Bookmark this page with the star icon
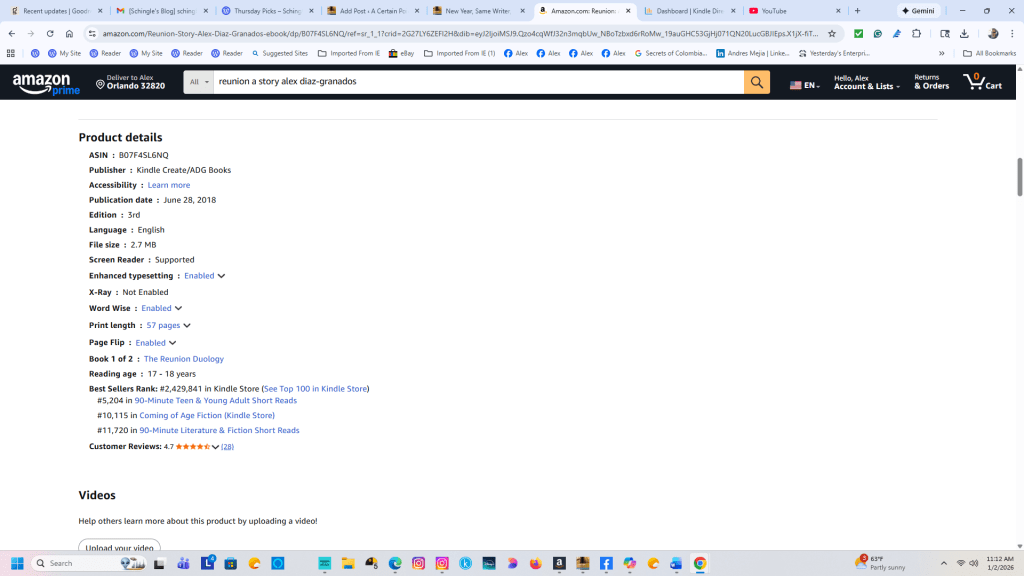The image size is (1024, 576). [x=831, y=33]
